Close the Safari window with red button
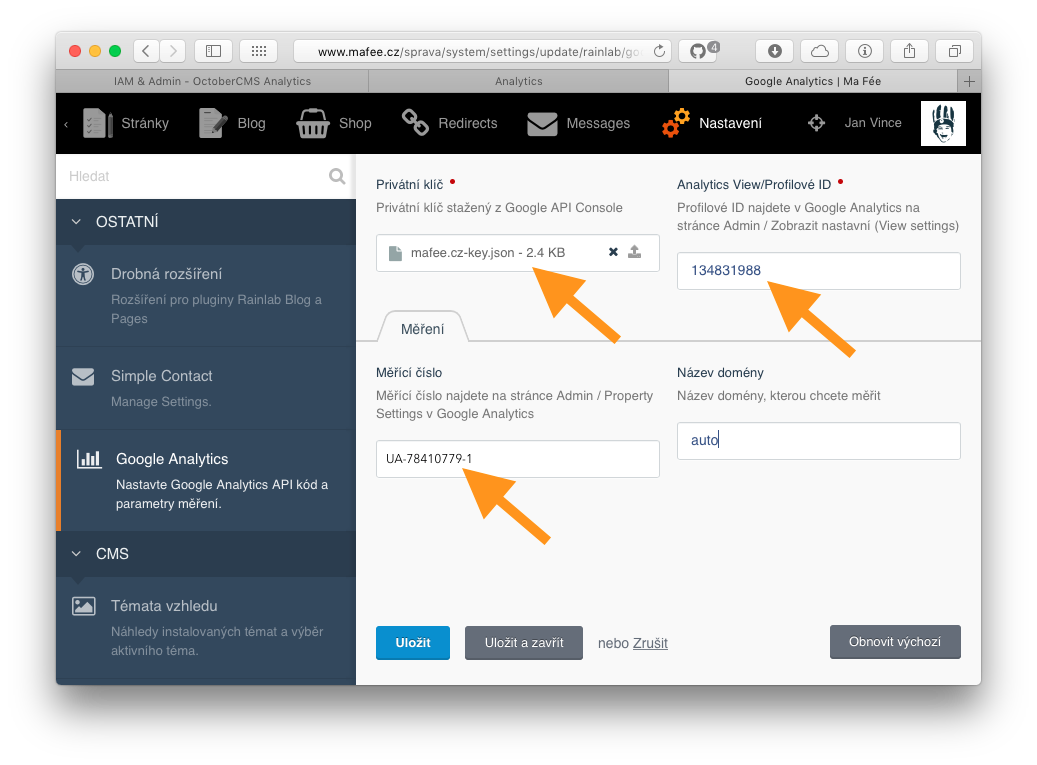 point(75,51)
